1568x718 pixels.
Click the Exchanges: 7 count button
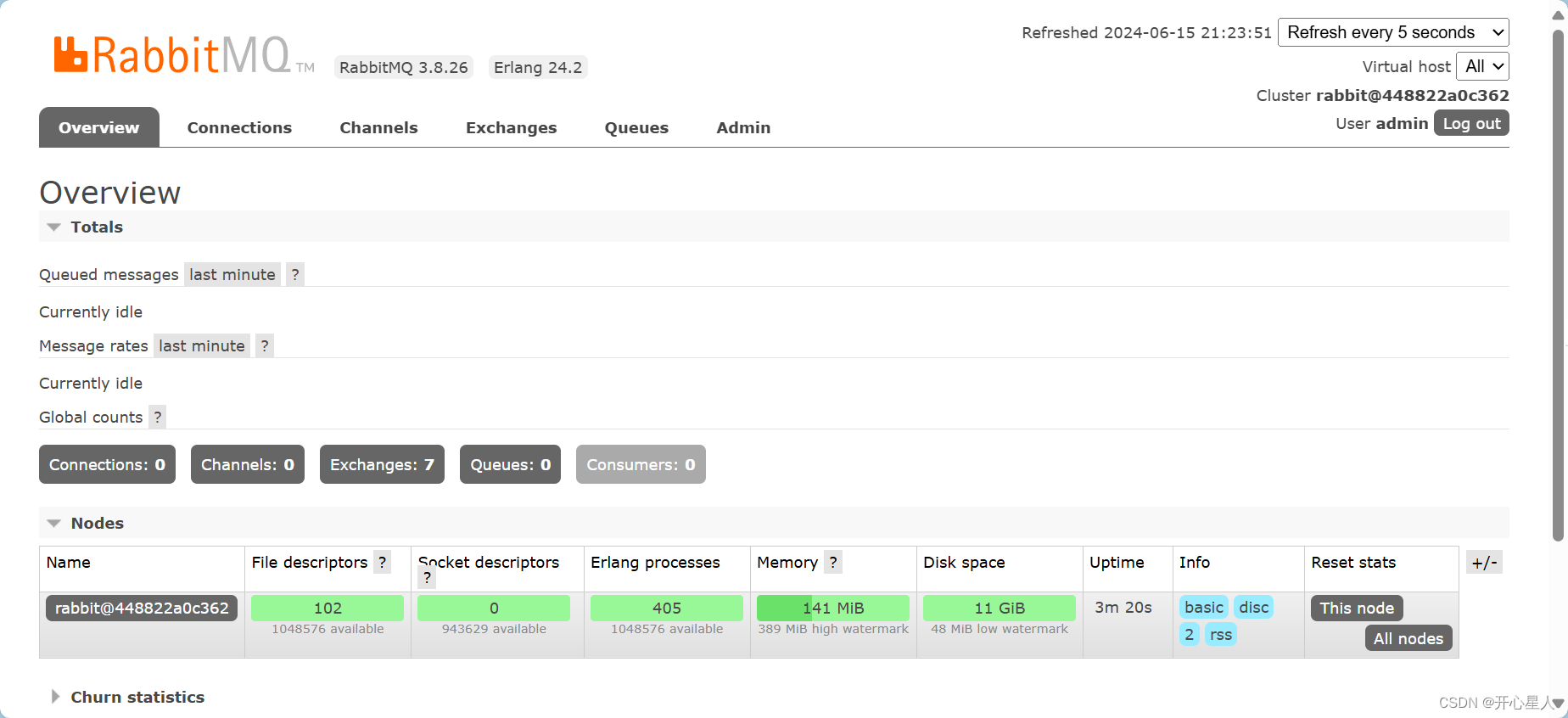pyautogui.click(x=382, y=464)
